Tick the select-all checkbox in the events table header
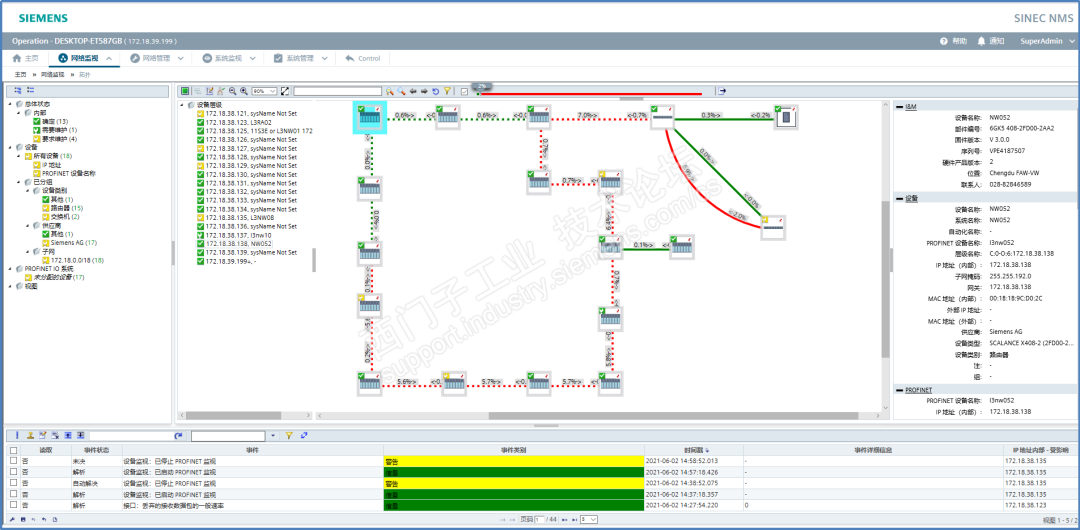Viewport: 1080px width, 530px height. click(x=14, y=450)
